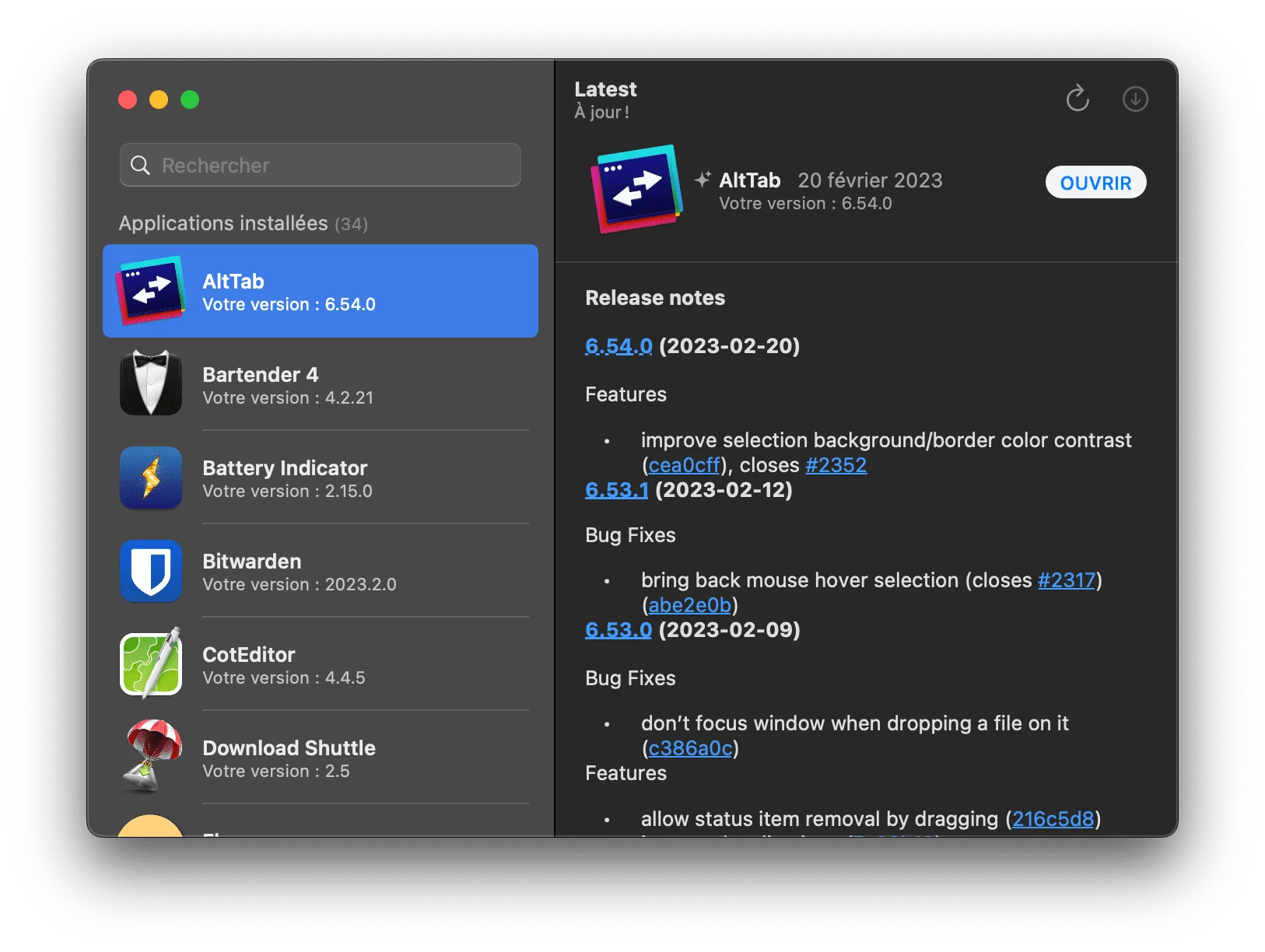Select Bartender 4 in installed apps

321,384
